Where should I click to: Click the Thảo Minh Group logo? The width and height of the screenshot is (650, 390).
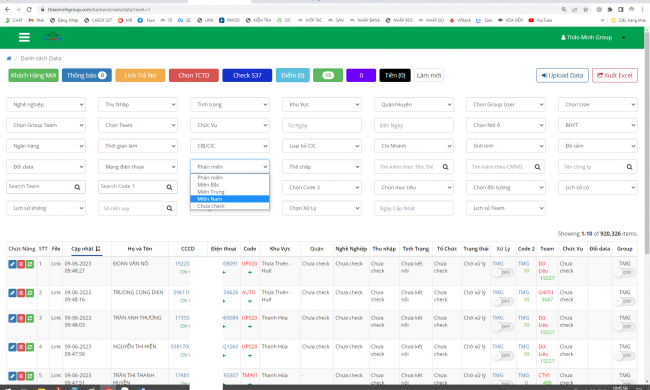point(53,38)
